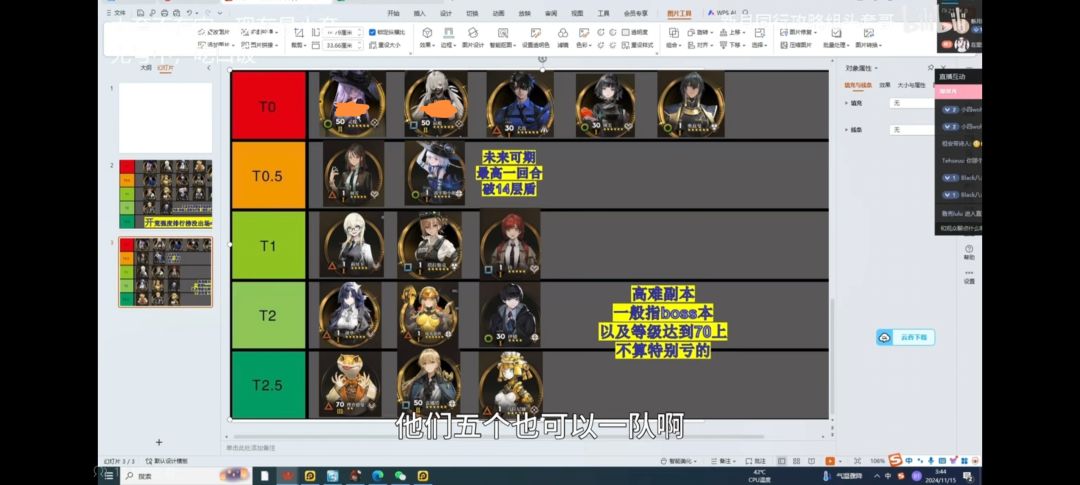
Task: Open the 效果 picture effects tool
Action: point(427,38)
